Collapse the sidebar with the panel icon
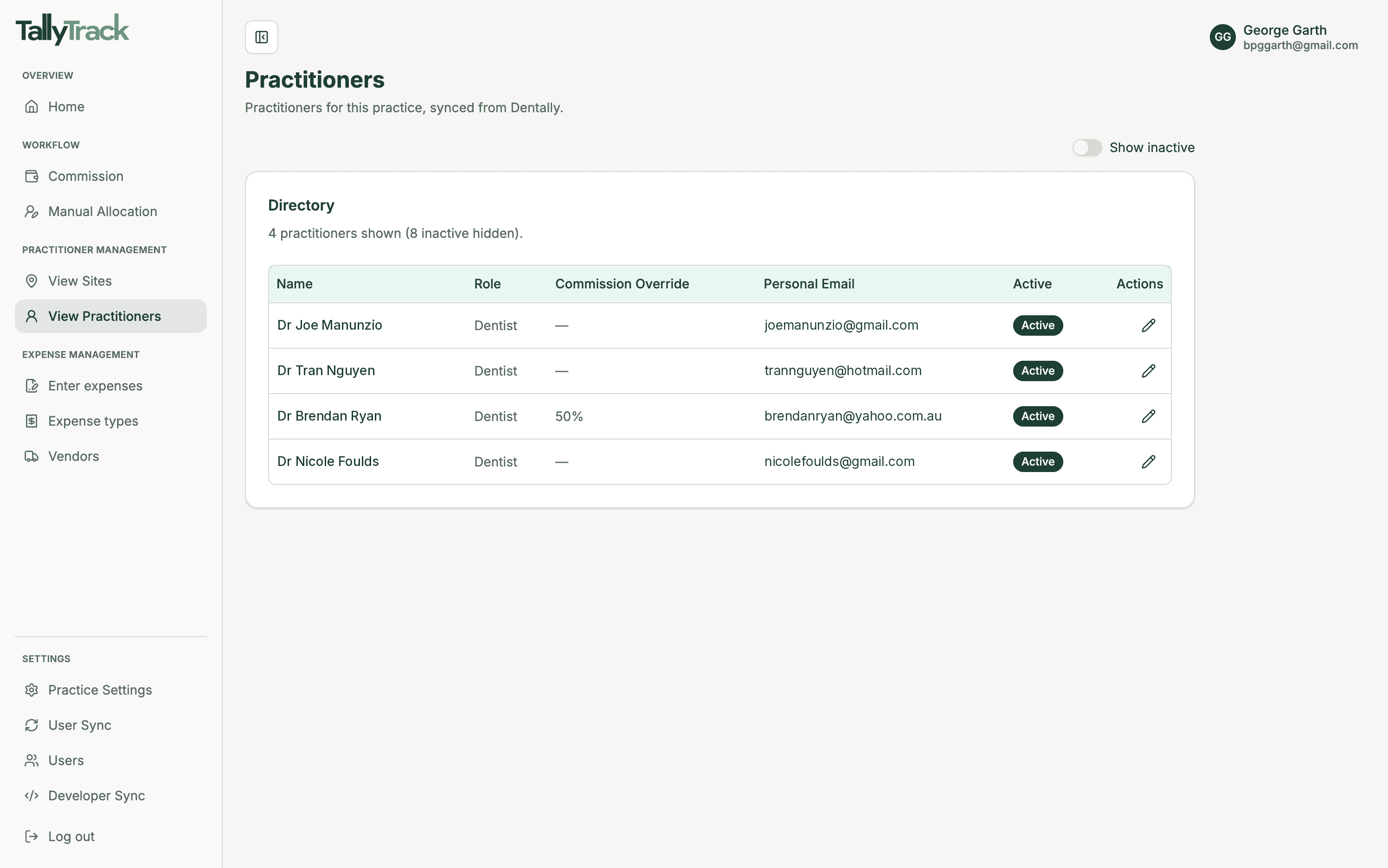1388x868 pixels. tap(261, 37)
